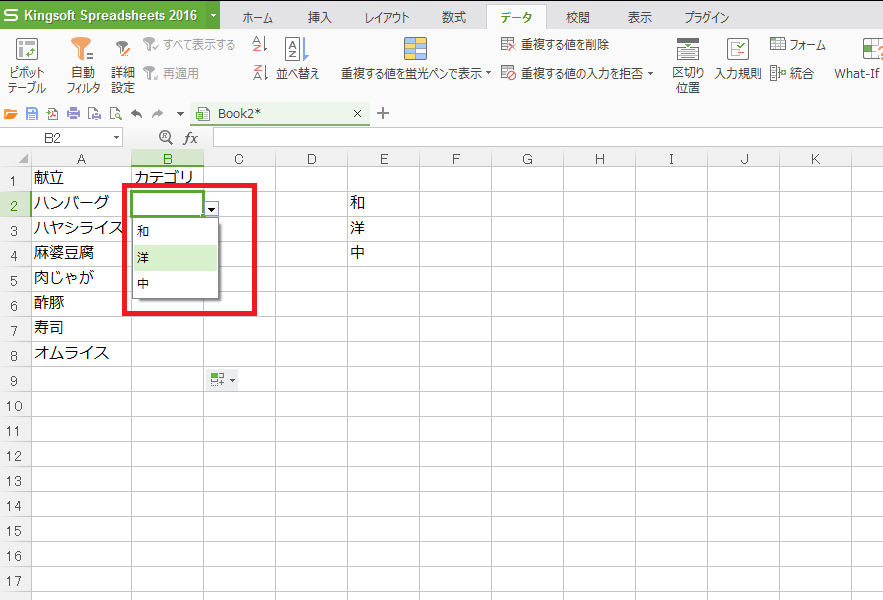Viewport: 883px width, 600px height.
Task: Switch to the プラグイン tab
Action: pos(706,17)
